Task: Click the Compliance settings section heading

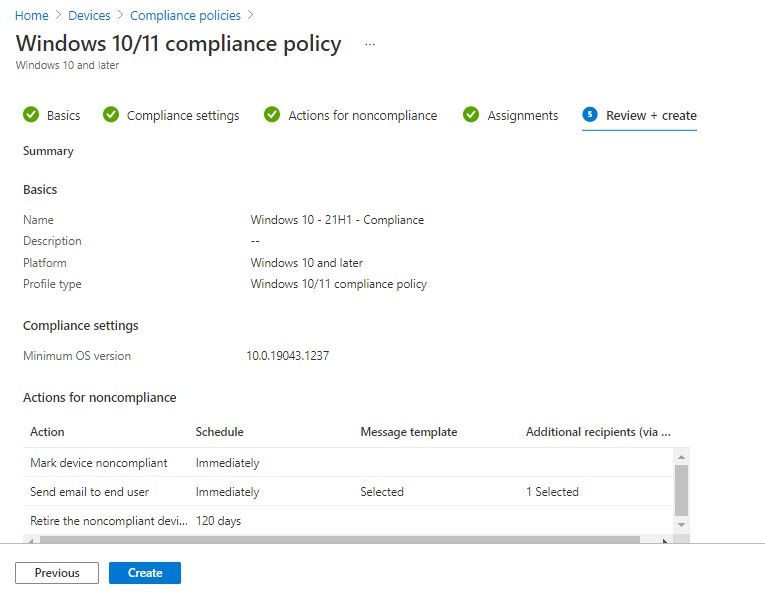Action: [81, 326]
